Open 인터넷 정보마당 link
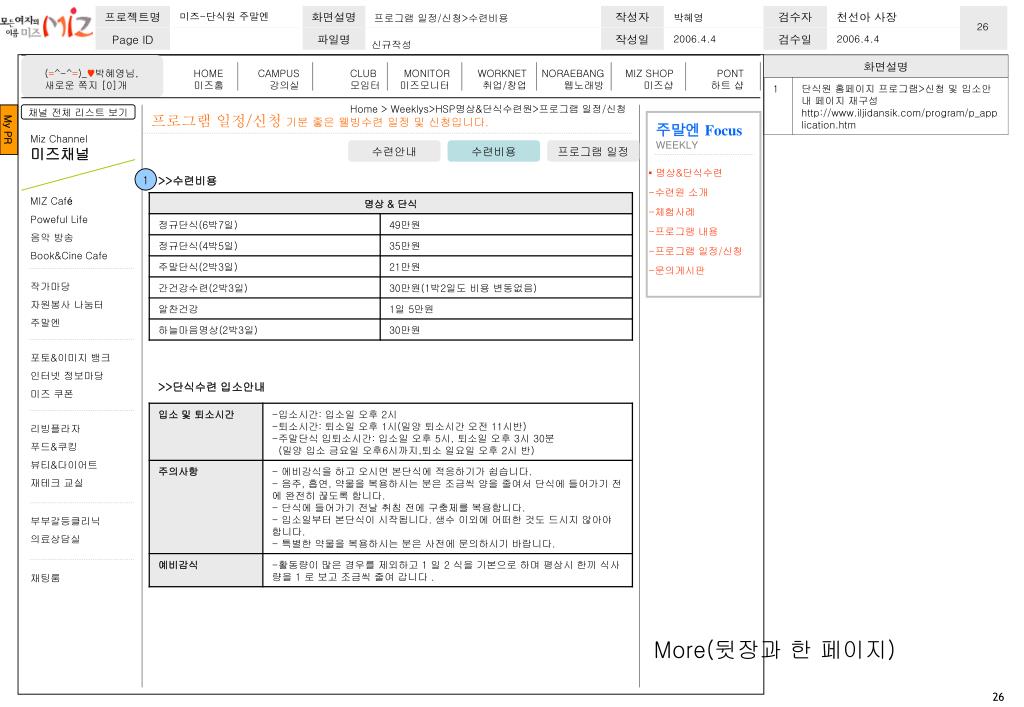The image size is (1024, 707). (66, 375)
